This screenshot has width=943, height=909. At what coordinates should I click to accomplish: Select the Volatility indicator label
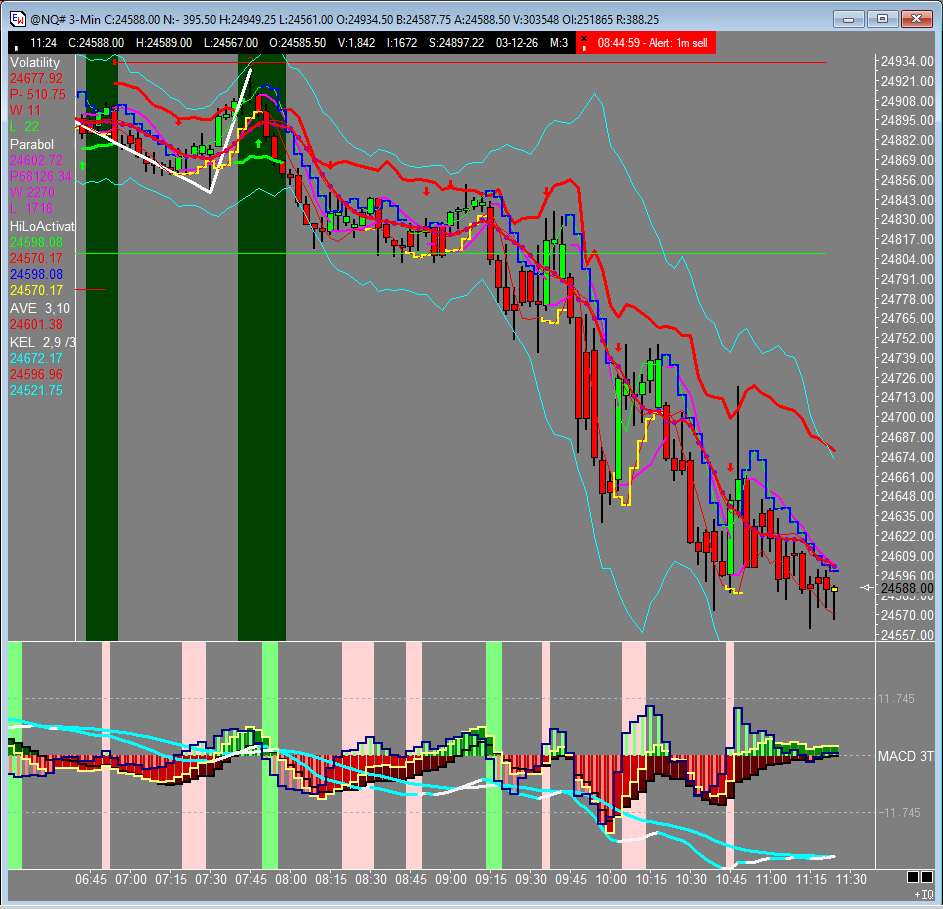tap(36, 62)
